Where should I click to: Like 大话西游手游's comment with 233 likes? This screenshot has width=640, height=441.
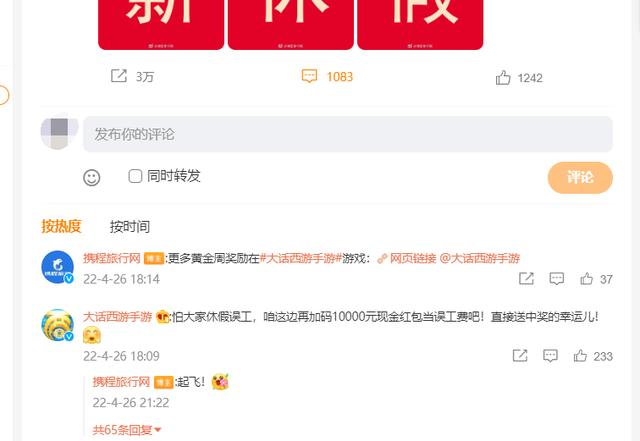pyautogui.click(x=580, y=356)
